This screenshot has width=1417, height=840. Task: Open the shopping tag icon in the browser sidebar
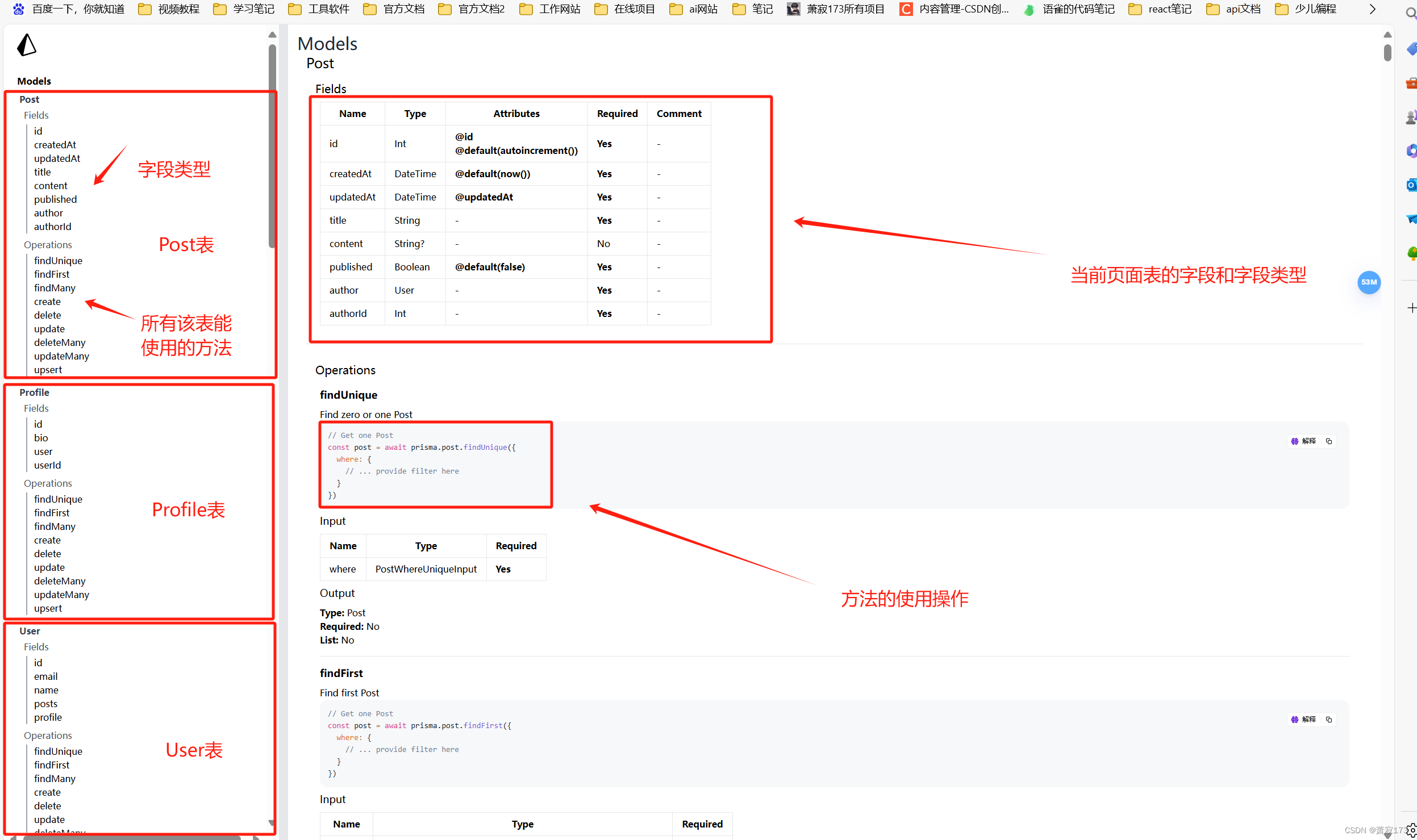(x=1411, y=49)
